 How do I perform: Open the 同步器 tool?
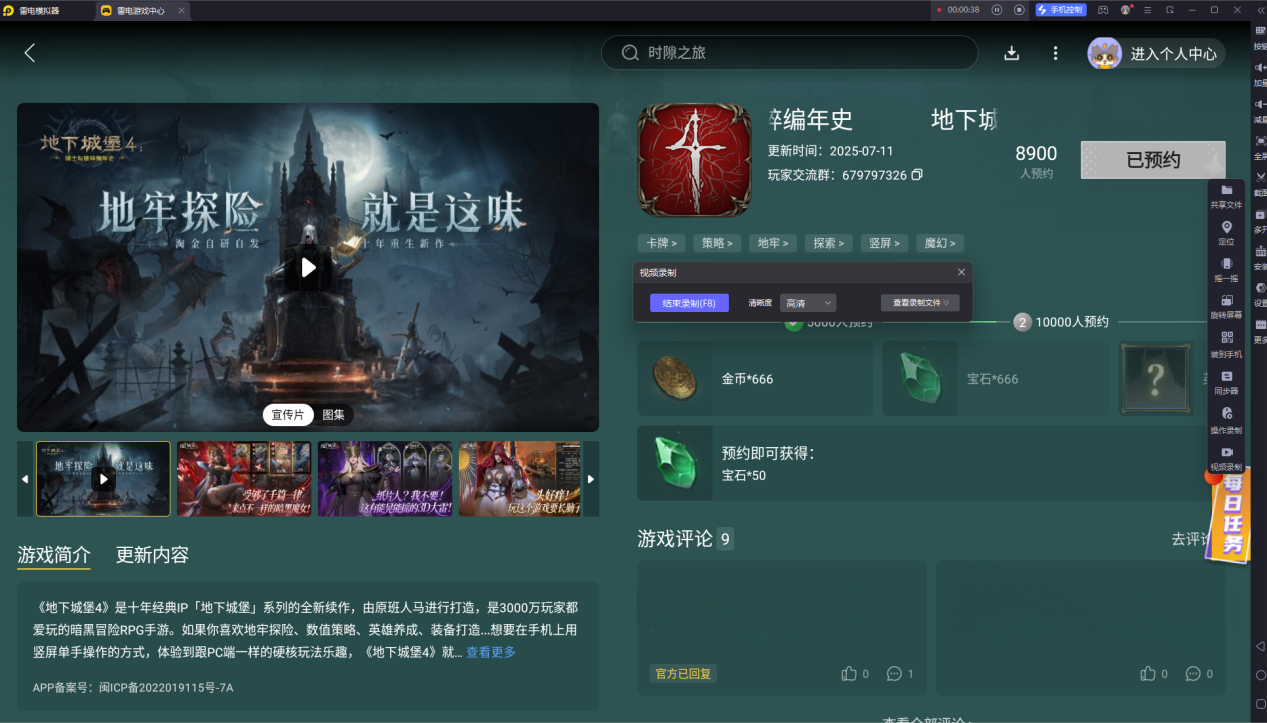[x=1226, y=383]
